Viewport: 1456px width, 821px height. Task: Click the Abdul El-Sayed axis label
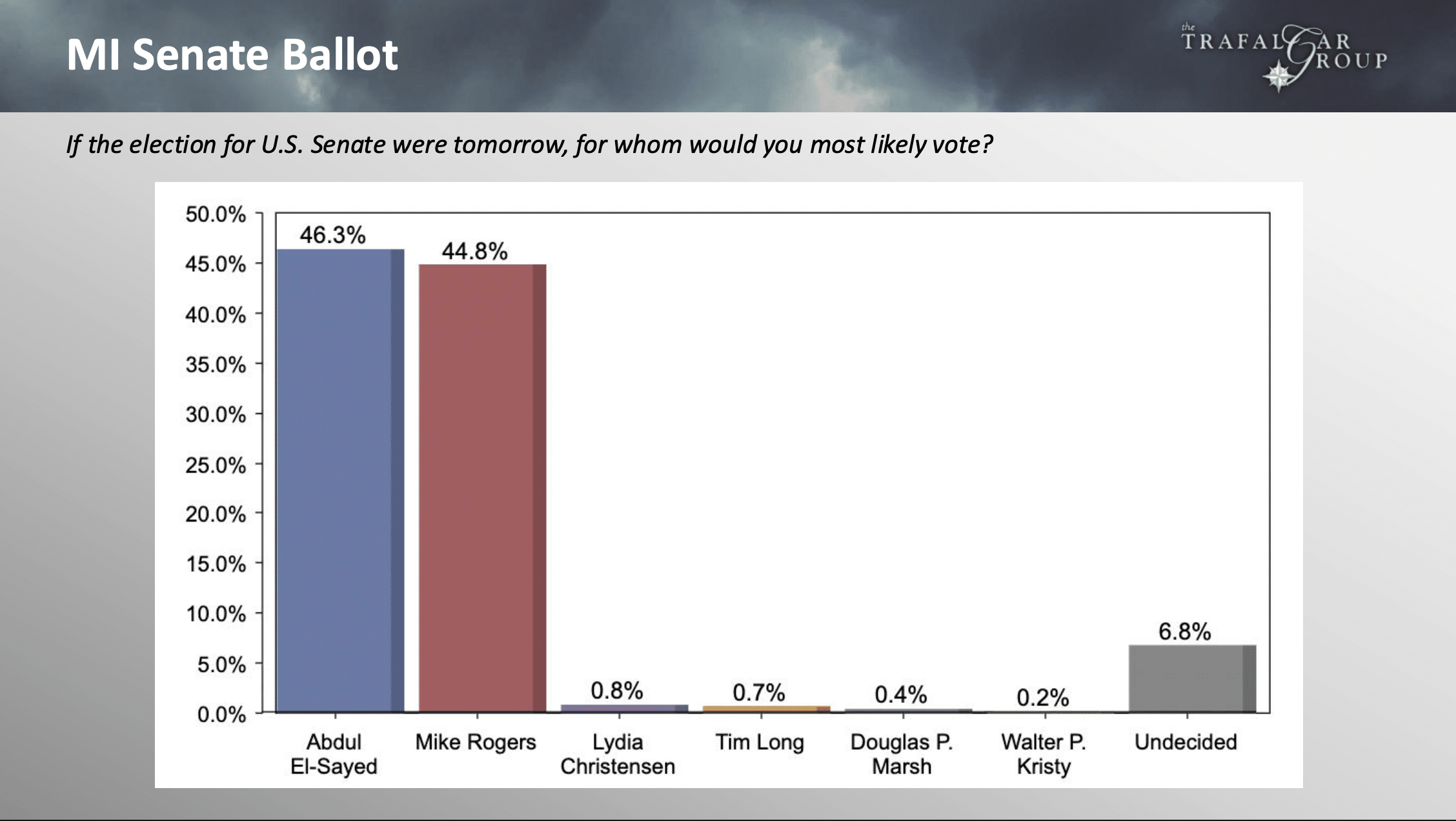(334, 754)
